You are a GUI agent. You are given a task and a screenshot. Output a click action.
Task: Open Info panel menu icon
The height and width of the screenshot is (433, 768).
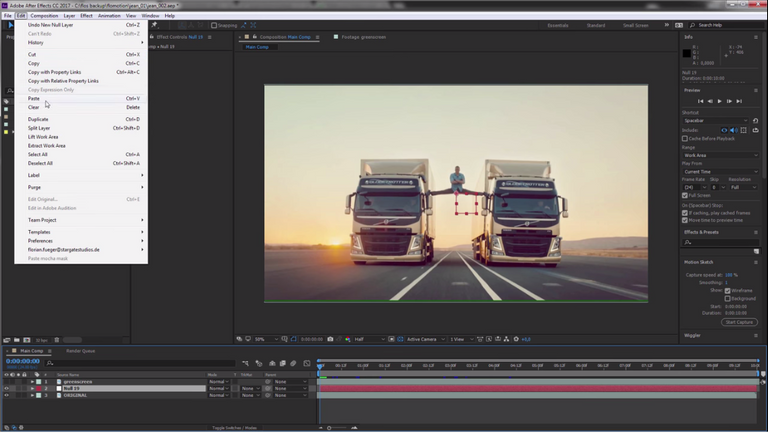pyautogui.click(x=756, y=37)
